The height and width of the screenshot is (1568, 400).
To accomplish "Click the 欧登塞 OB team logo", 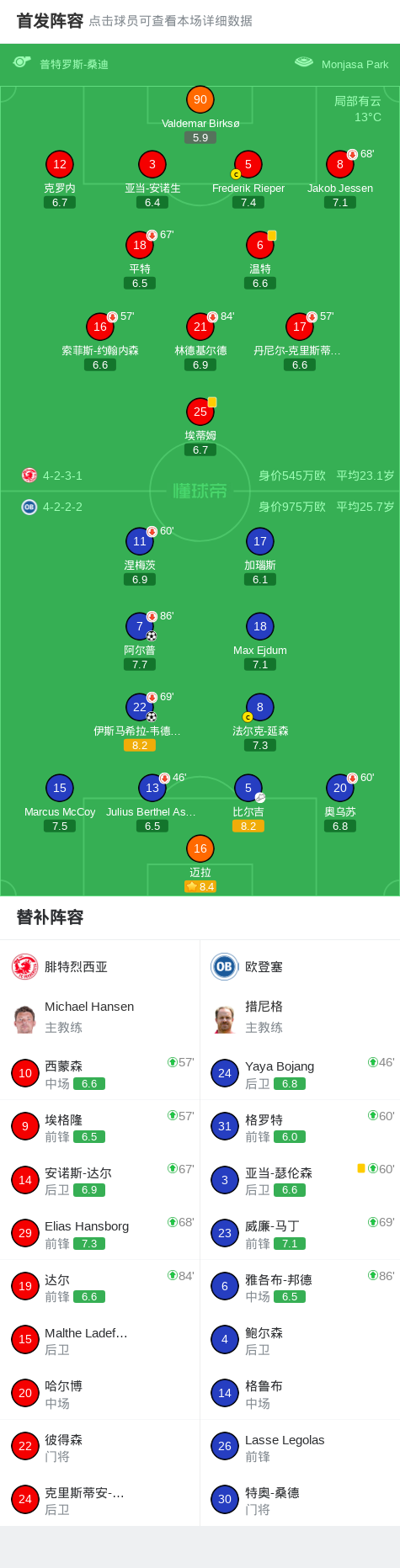I will pos(225,966).
